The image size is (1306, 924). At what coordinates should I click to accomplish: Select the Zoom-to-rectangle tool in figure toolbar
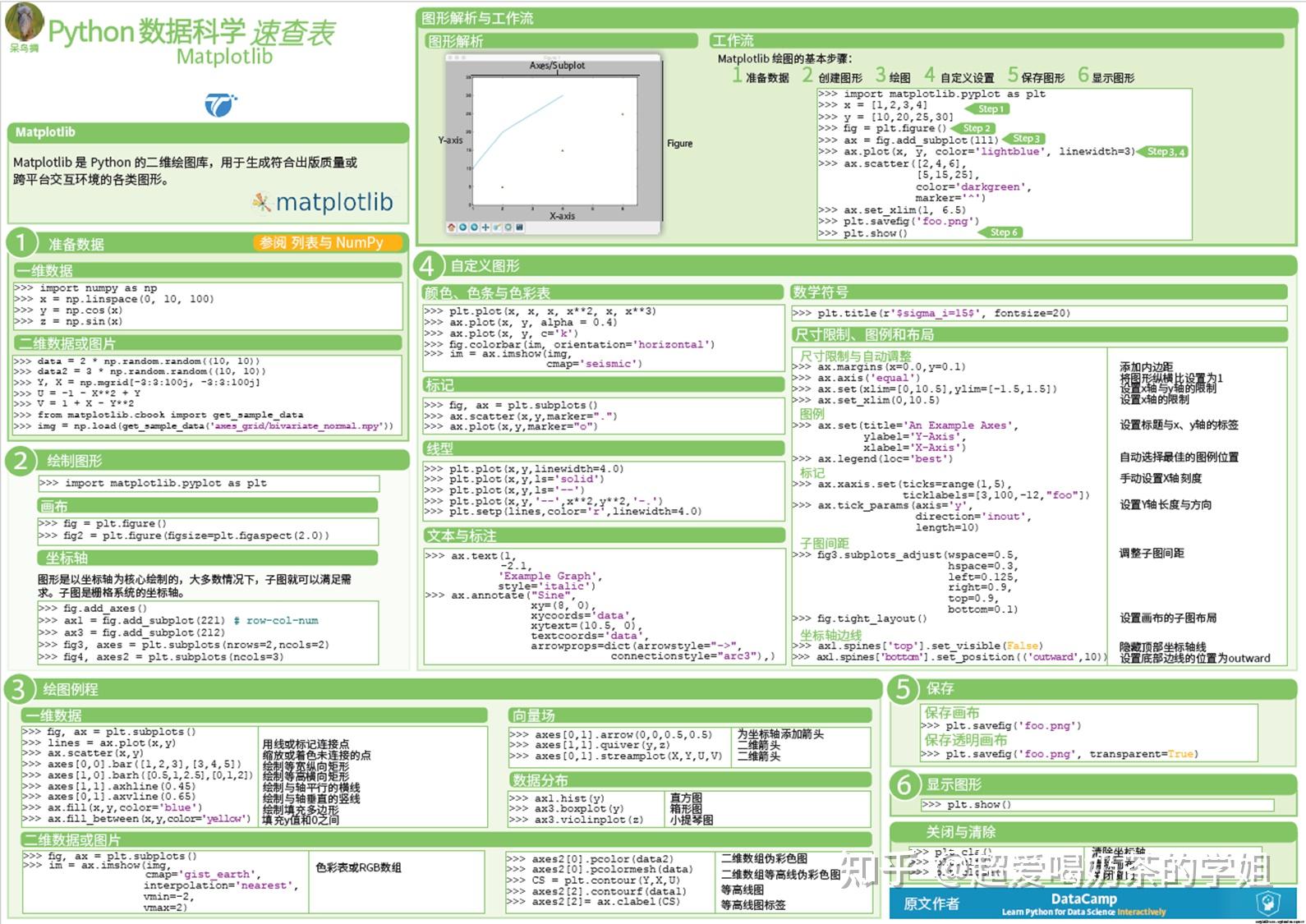[497, 228]
